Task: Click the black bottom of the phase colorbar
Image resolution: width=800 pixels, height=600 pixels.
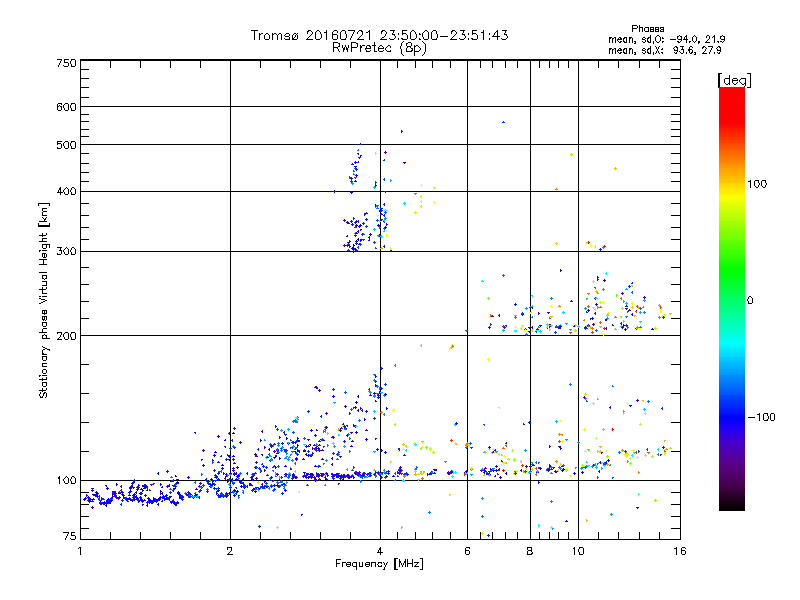Action: click(732, 504)
